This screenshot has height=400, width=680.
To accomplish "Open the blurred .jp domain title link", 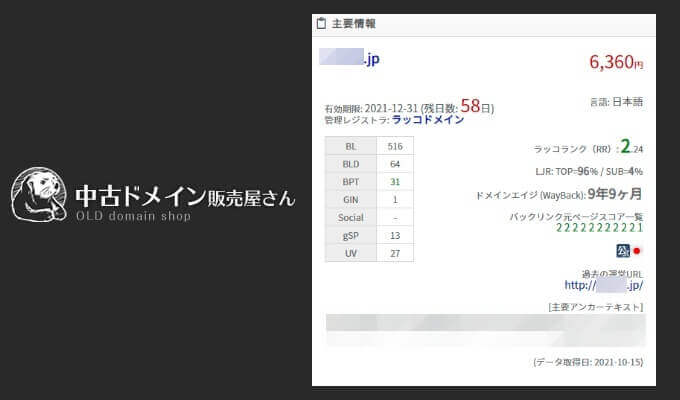I will click(350, 58).
